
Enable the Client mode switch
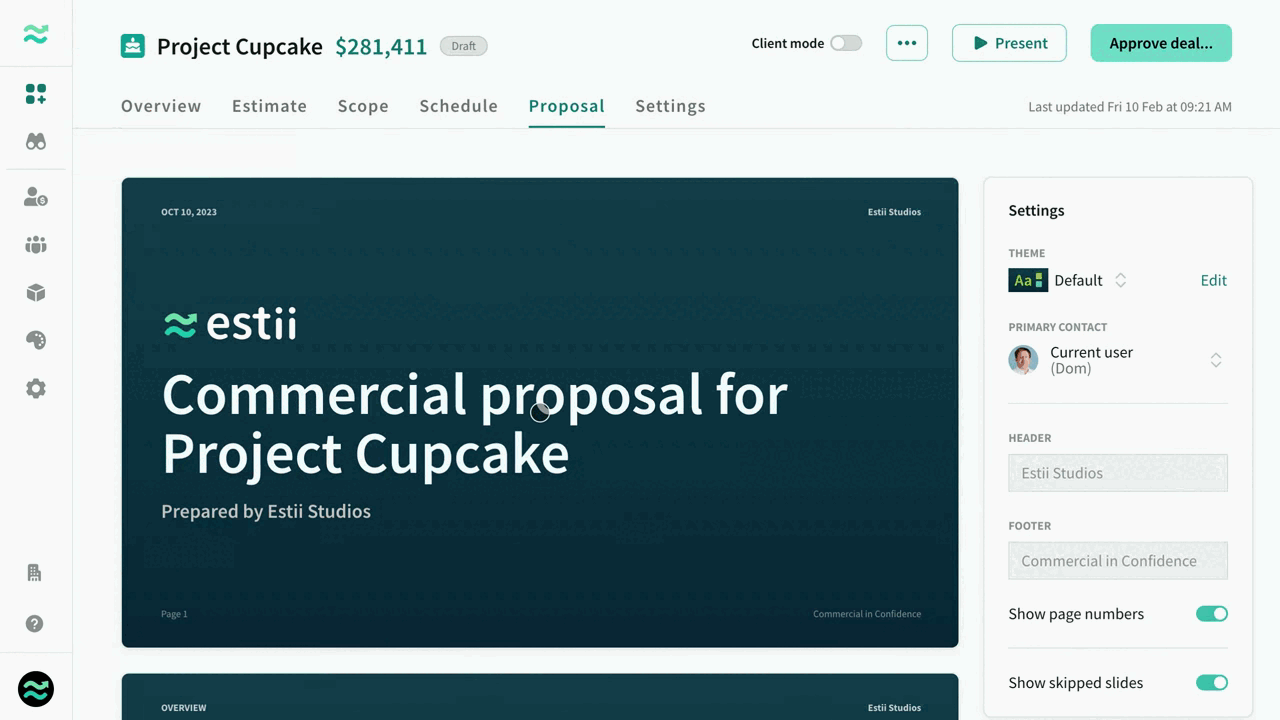[845, 43]
